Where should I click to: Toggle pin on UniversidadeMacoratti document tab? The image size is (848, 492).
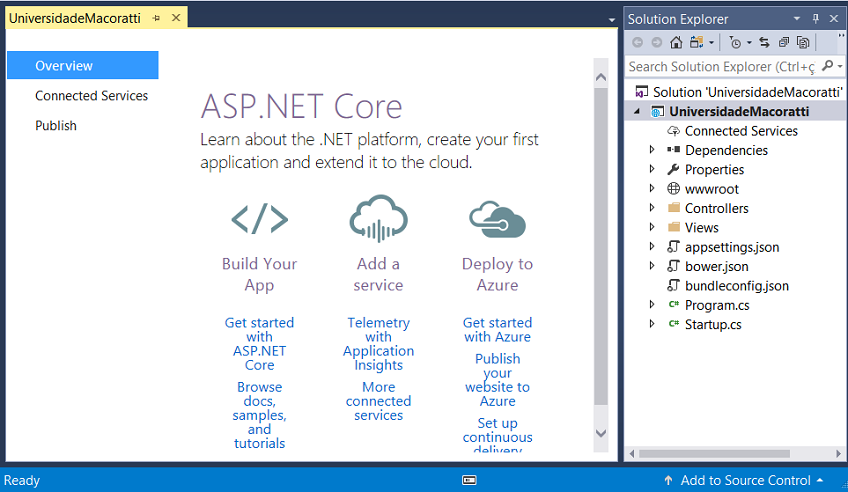[x=156, y=18]
